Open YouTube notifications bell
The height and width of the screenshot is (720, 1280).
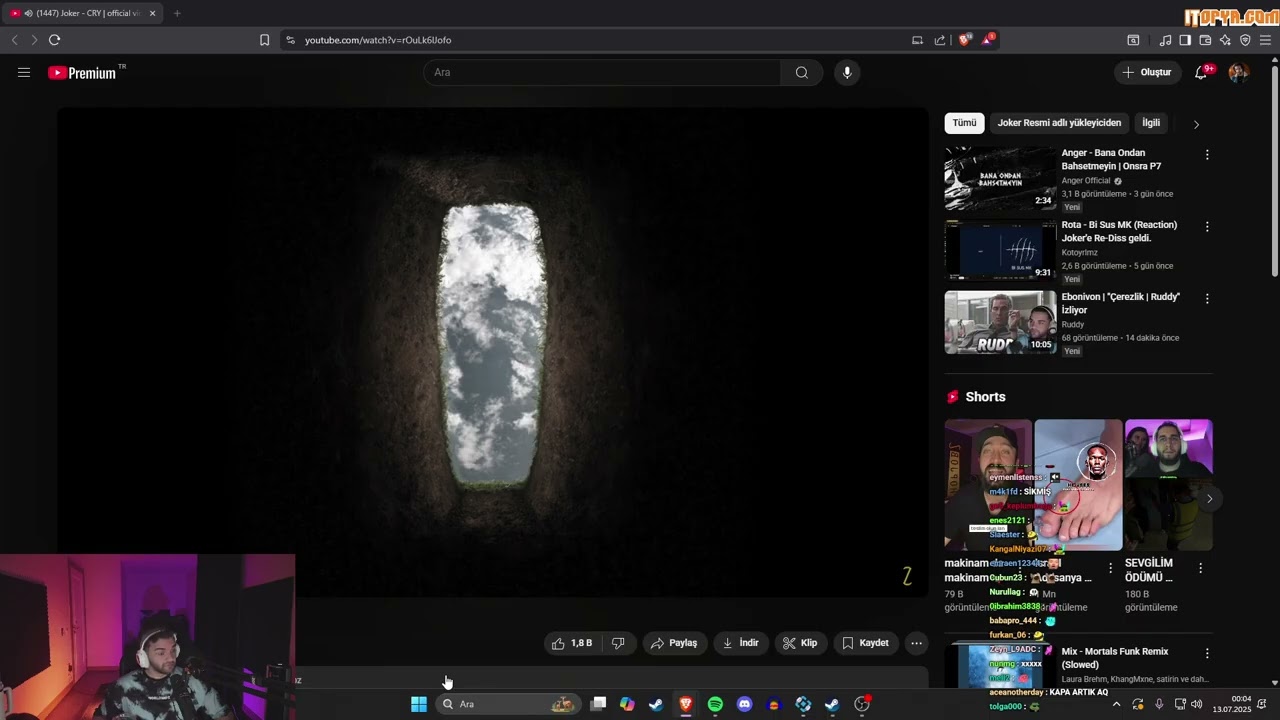click(1201, 72)
